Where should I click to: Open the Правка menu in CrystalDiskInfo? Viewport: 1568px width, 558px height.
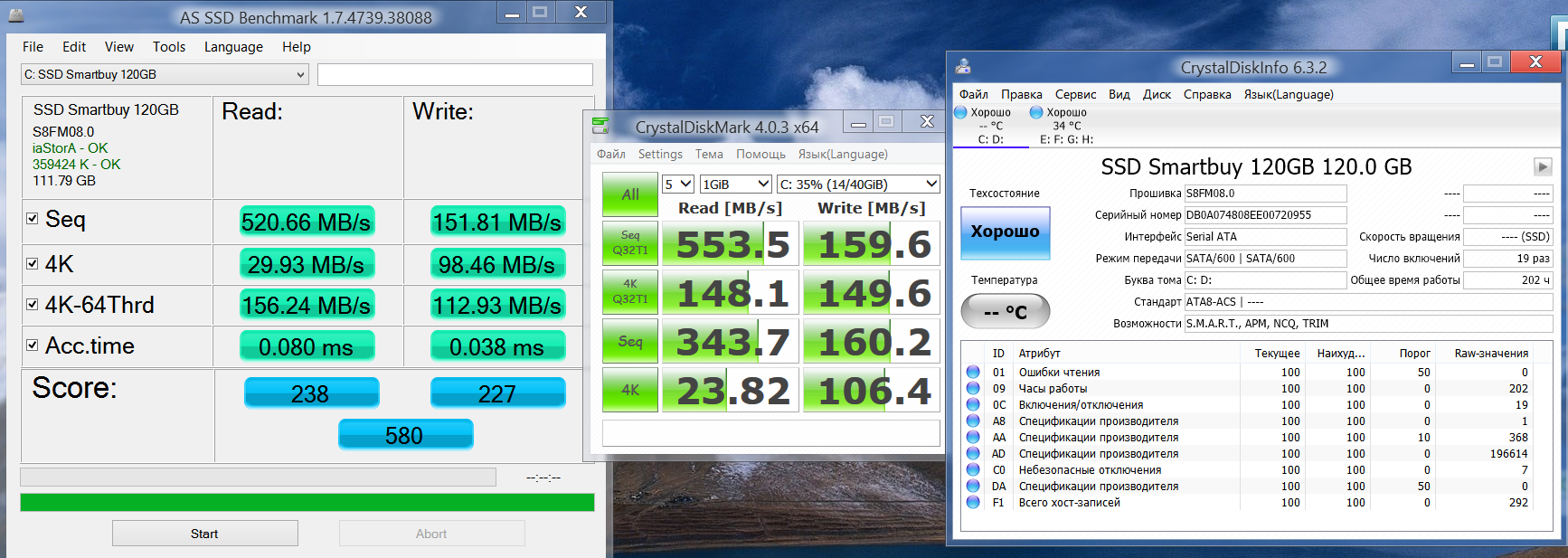pos(1021,94)
